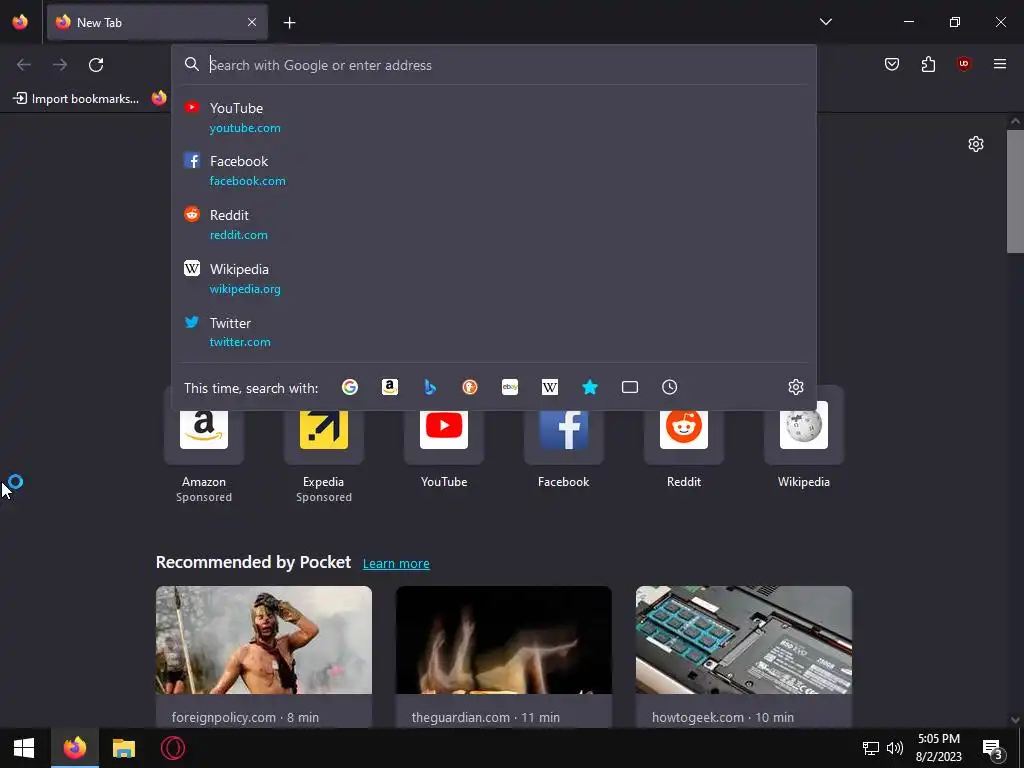Viewport: 1024px width, 768px height.
Task: Open the Firefox hamburger menu
Action: click(x=1000, y=64)
